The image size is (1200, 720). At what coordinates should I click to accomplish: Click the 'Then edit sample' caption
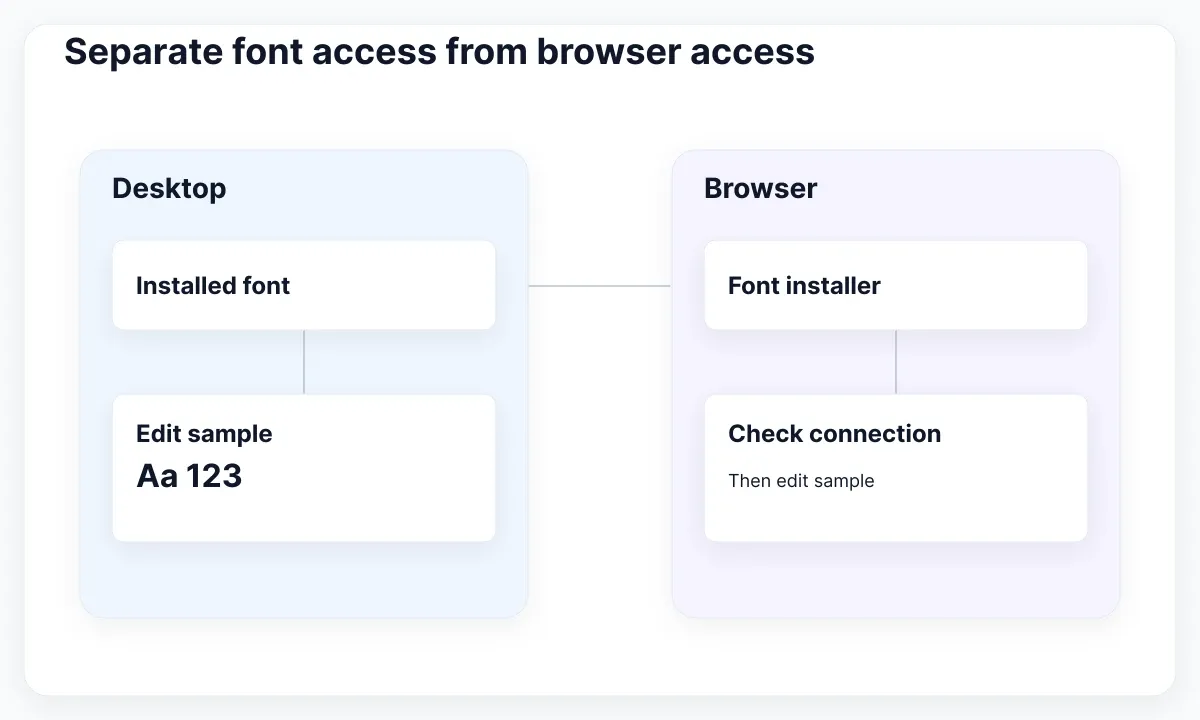[x=801, y=481]
